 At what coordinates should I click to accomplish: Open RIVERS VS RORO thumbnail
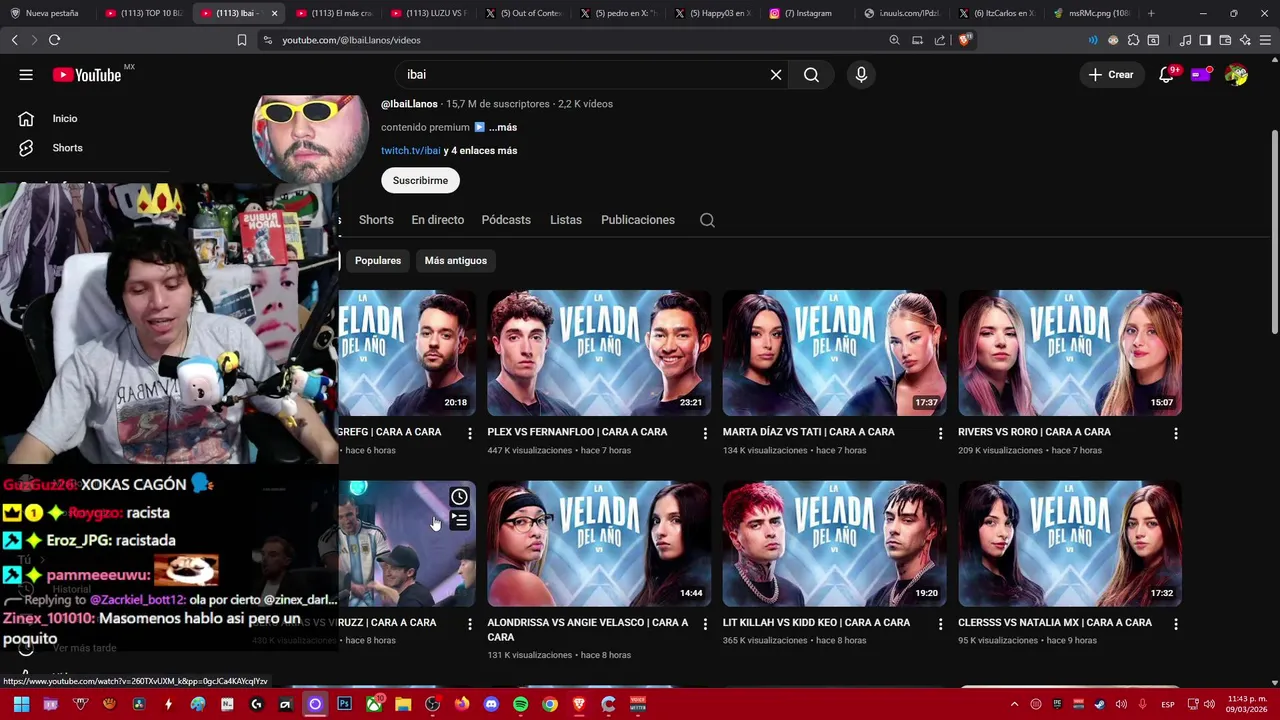1070,353
